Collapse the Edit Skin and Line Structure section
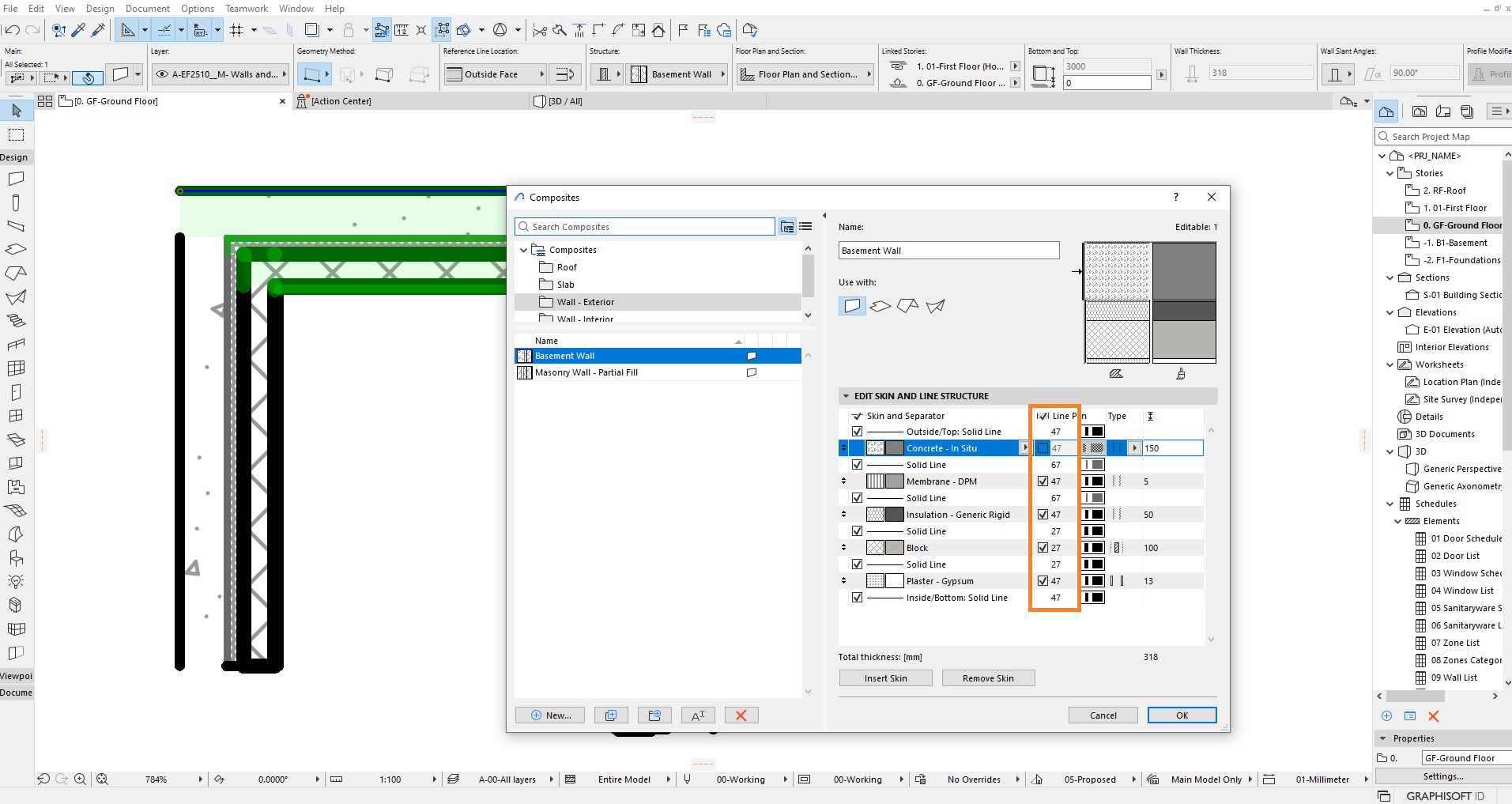This screenshot has height=804, width=1512. [846, 396]
